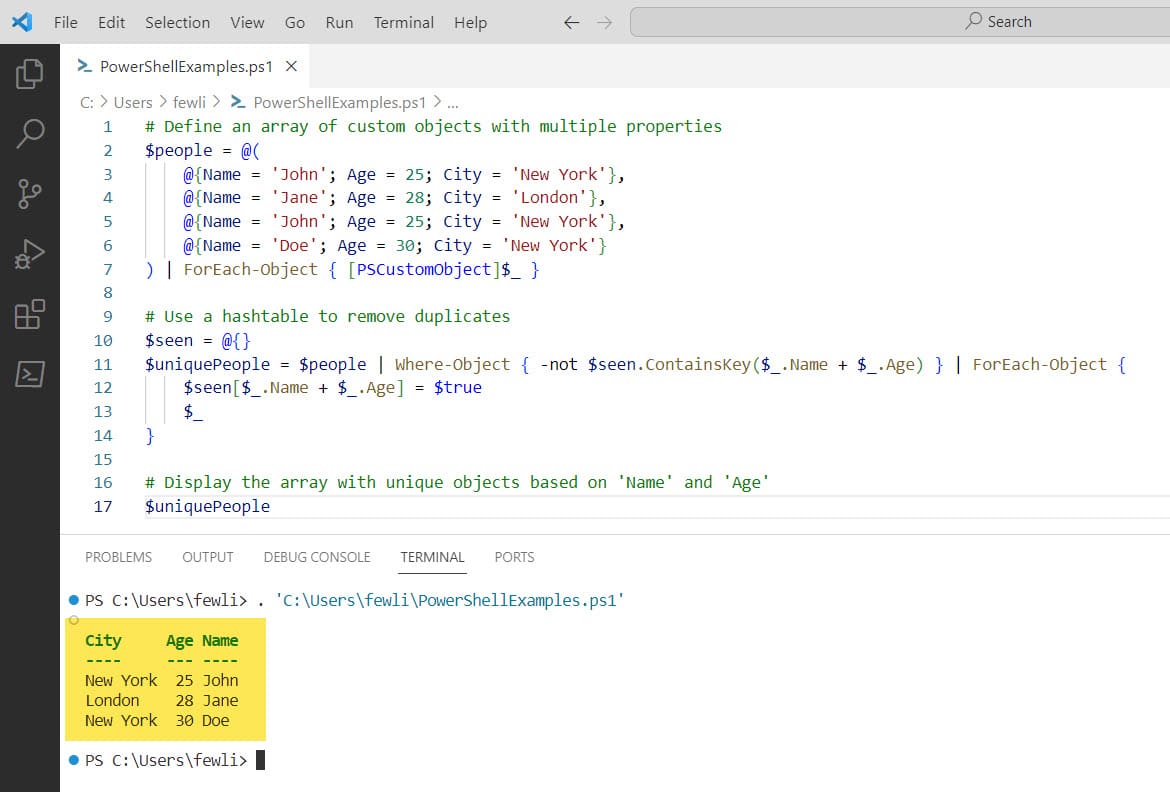Click the VS Code logo icon
The height and width of the screenshot is (792, 1170).
tap(22, 22)
